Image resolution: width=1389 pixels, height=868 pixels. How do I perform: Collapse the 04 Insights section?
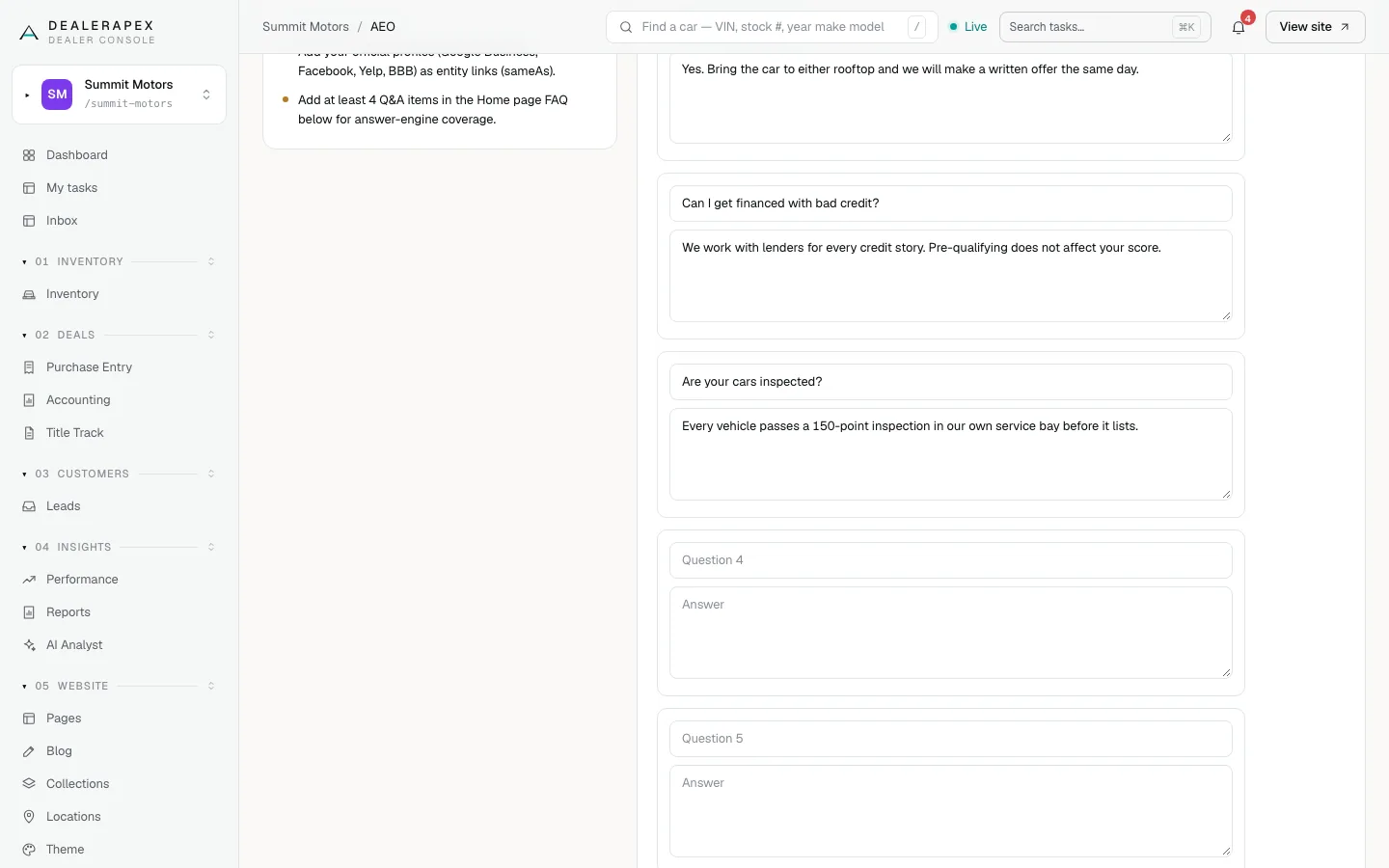tap(120, 547)
